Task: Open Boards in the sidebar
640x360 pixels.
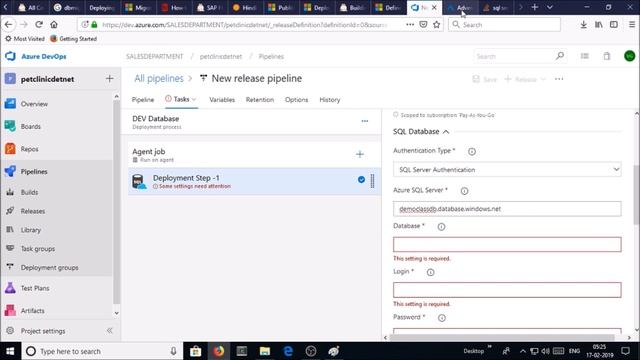Action: [31, 127]
